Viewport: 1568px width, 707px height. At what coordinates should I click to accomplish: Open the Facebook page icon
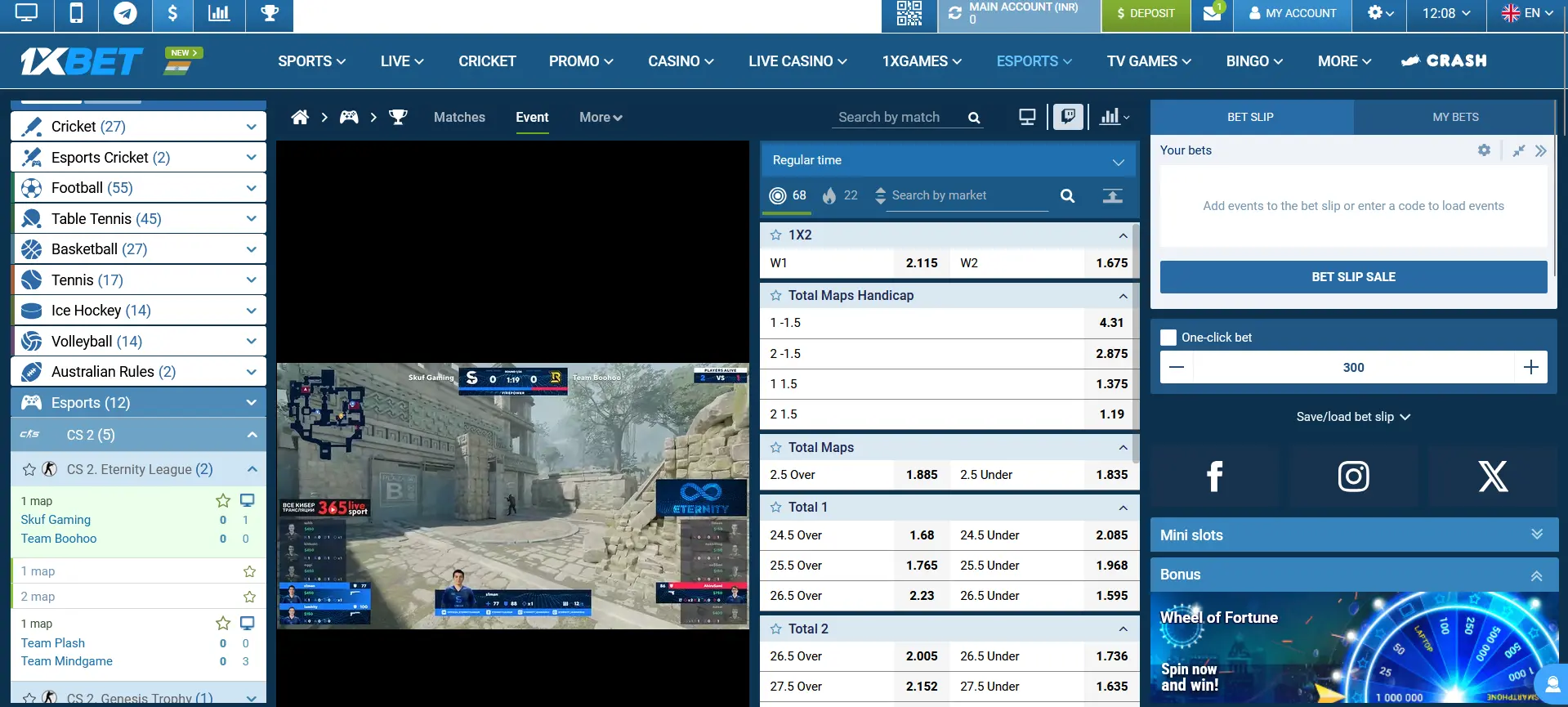[x=1215, y=476]
